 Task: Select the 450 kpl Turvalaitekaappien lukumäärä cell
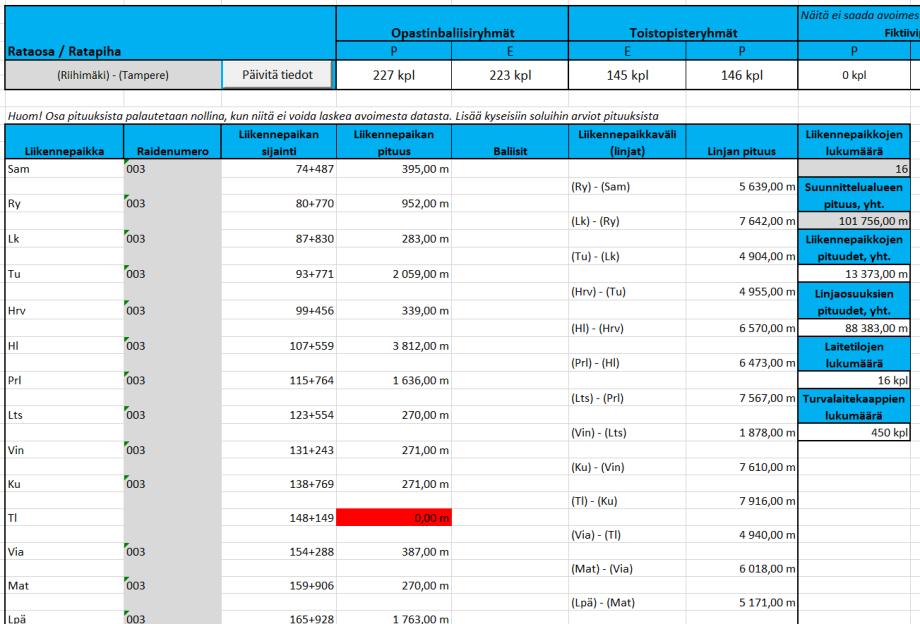coord(854,432)
